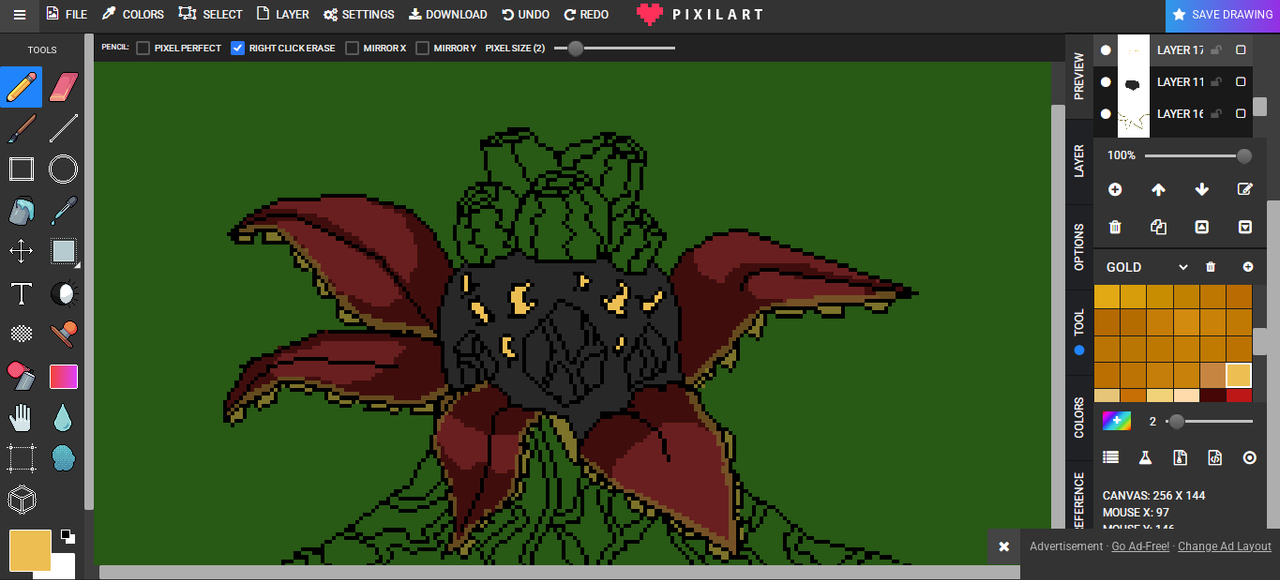
Task: Add a new layer
Action: coord(1115,189)
